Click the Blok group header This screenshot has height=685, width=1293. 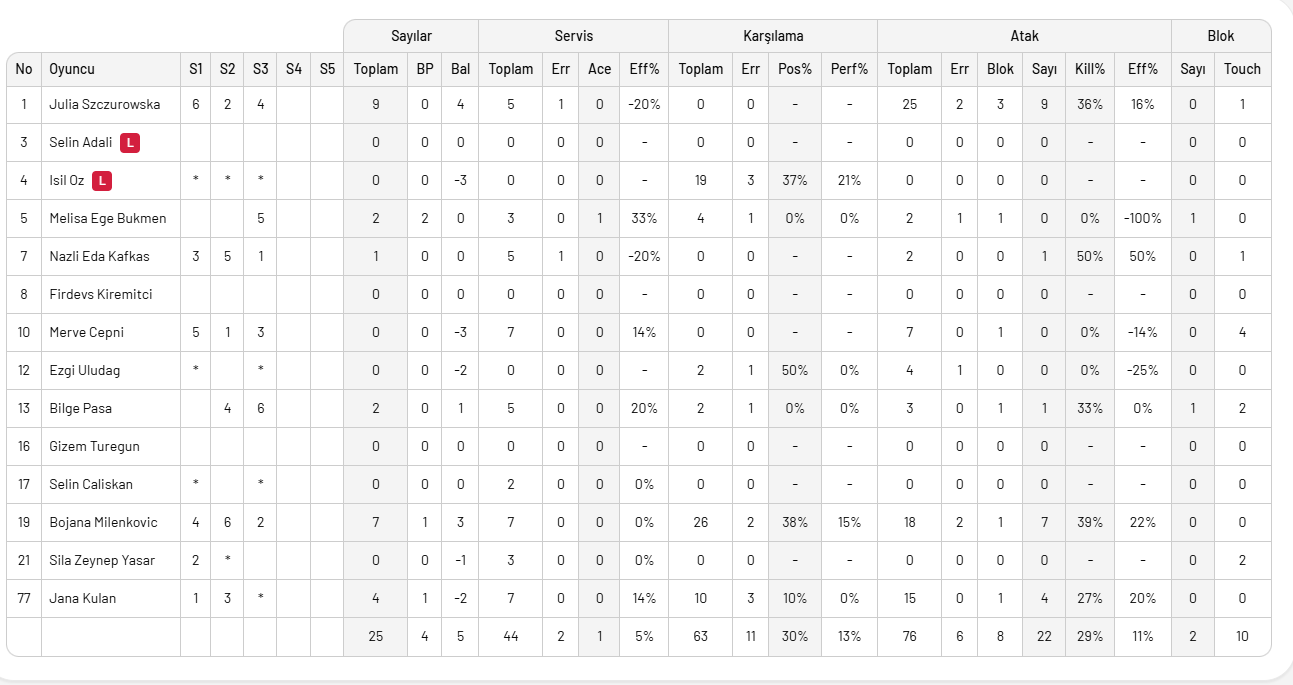1220,36
